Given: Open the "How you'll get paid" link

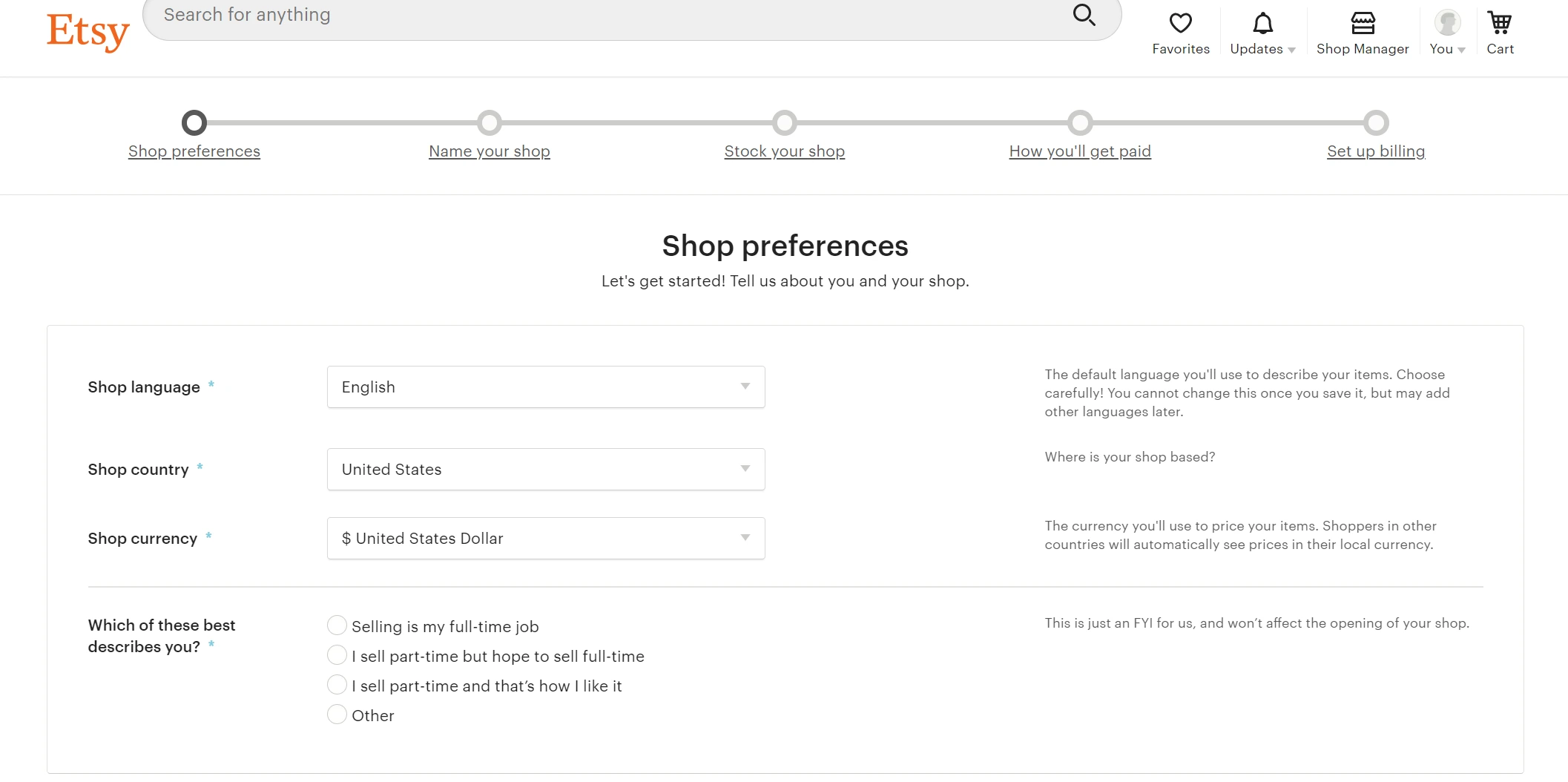Looking at the screenshot, I should point(1079,151).
